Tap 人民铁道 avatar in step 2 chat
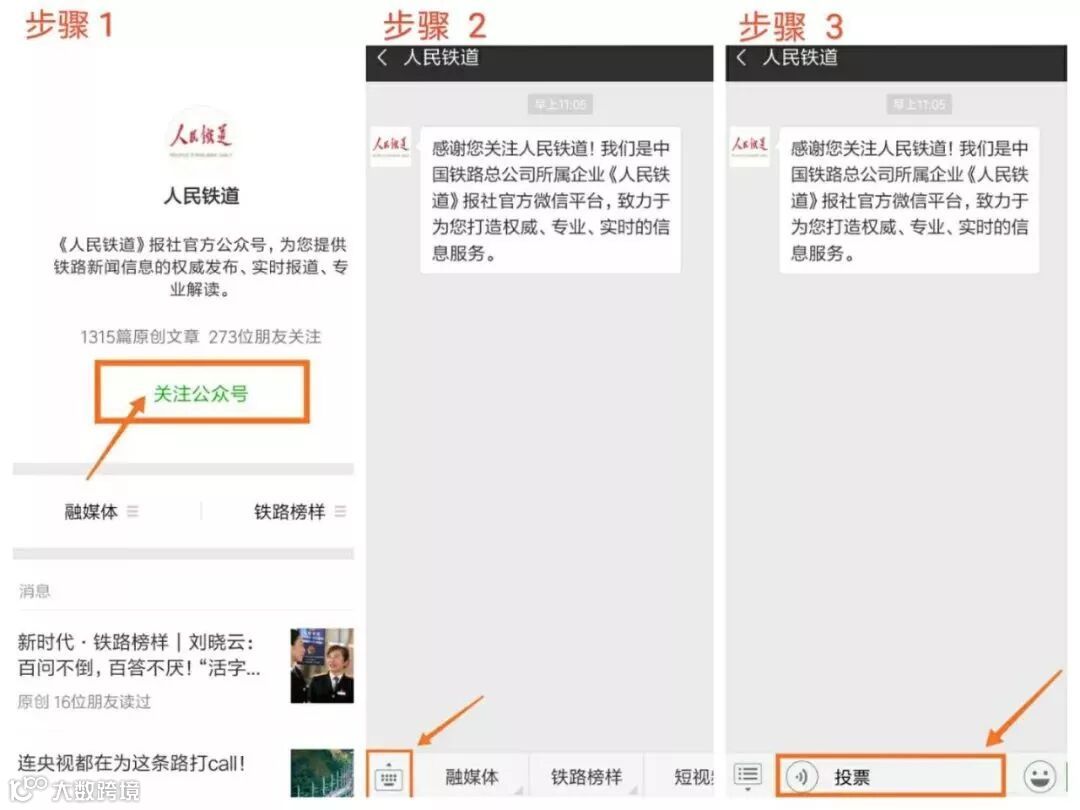Viewport: 1080px width, 810px height. [391, 146]
